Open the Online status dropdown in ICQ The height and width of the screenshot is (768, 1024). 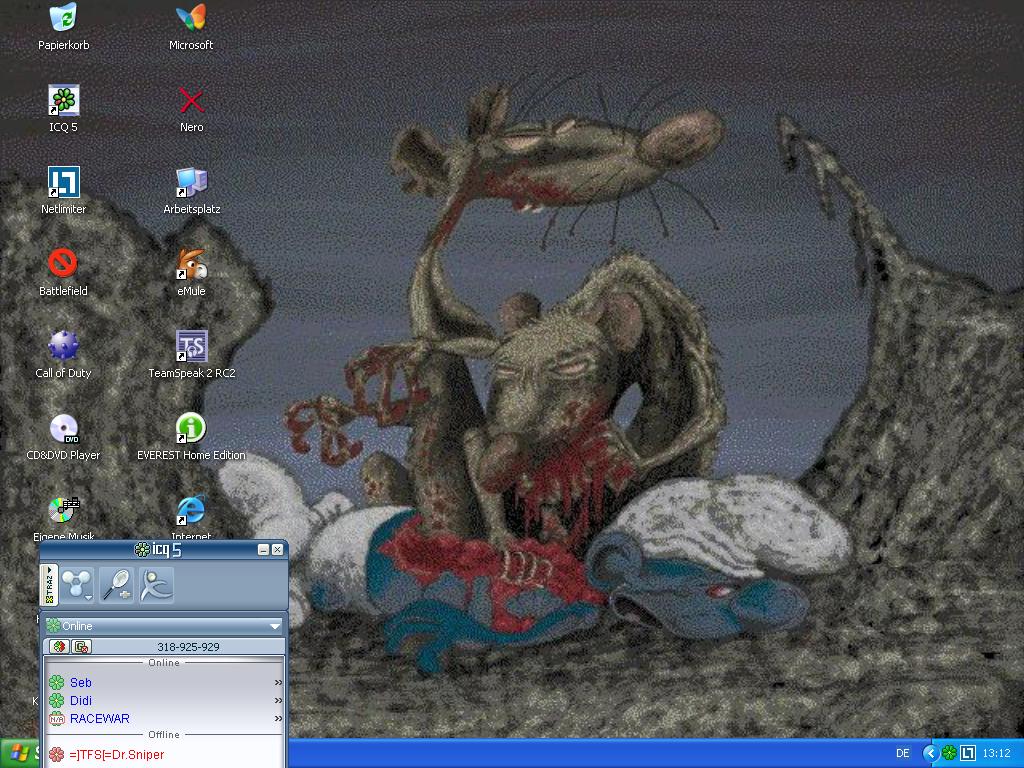pos(163,626)
